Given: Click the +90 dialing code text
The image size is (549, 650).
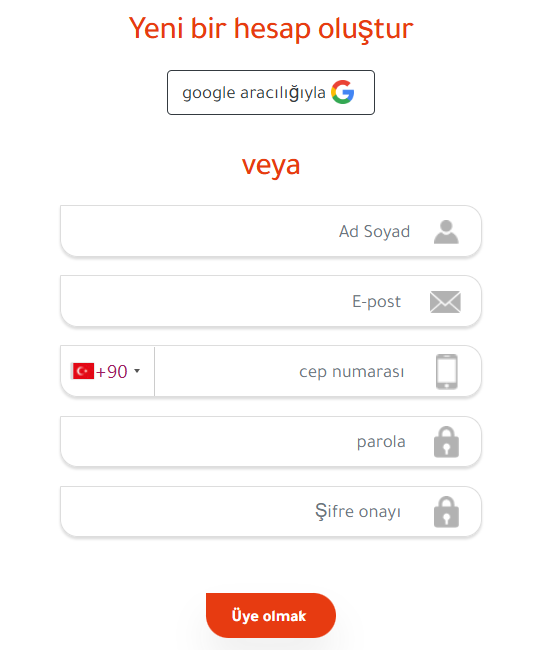Looking at the screenshot, I should [111, 371].
